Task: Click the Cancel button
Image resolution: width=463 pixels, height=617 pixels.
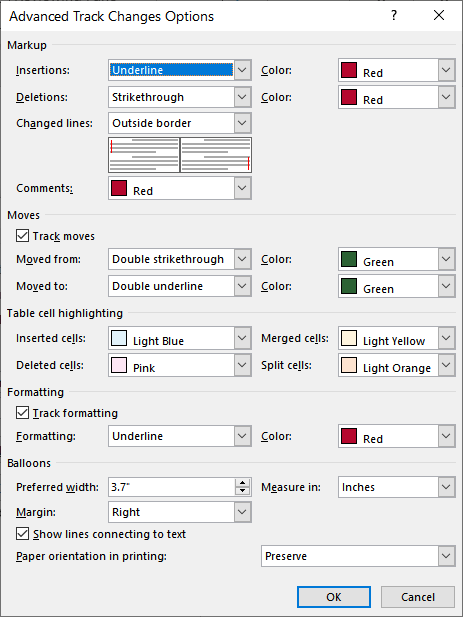Action: (x=418, y=597)
